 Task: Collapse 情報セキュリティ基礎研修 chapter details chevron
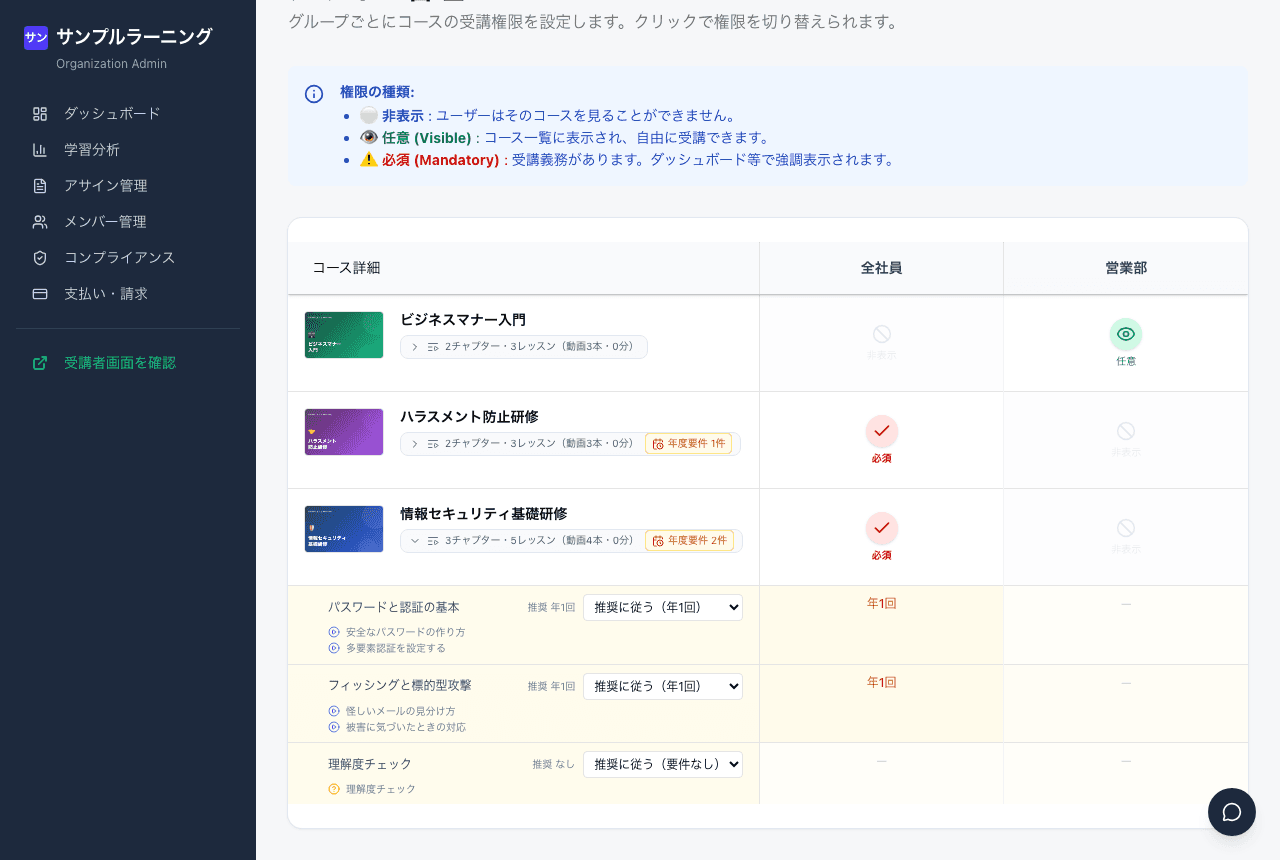(415, 541)
